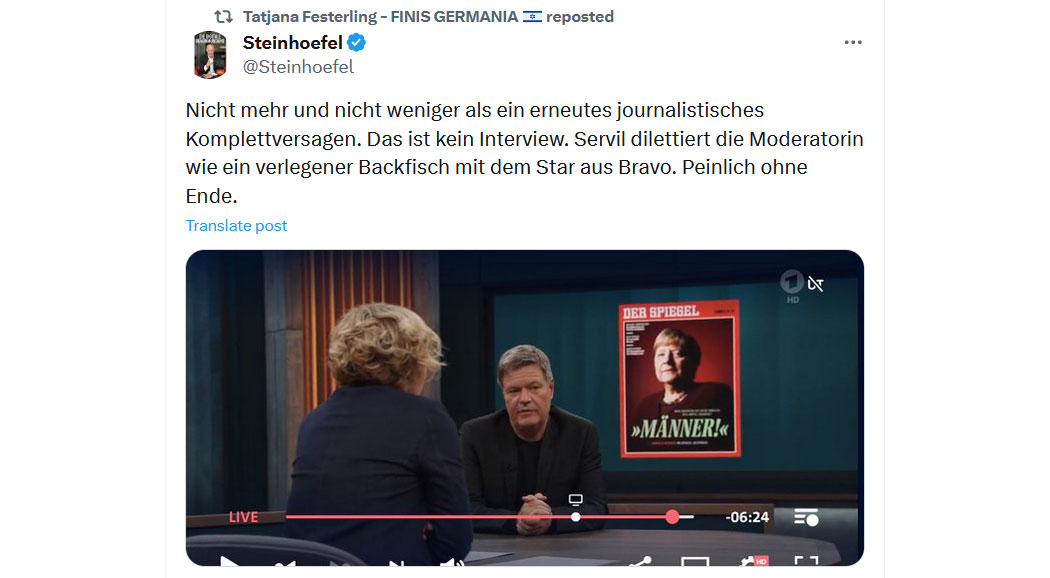
Task: Toggle the volume speaker icon
Action: click(453, 563)
